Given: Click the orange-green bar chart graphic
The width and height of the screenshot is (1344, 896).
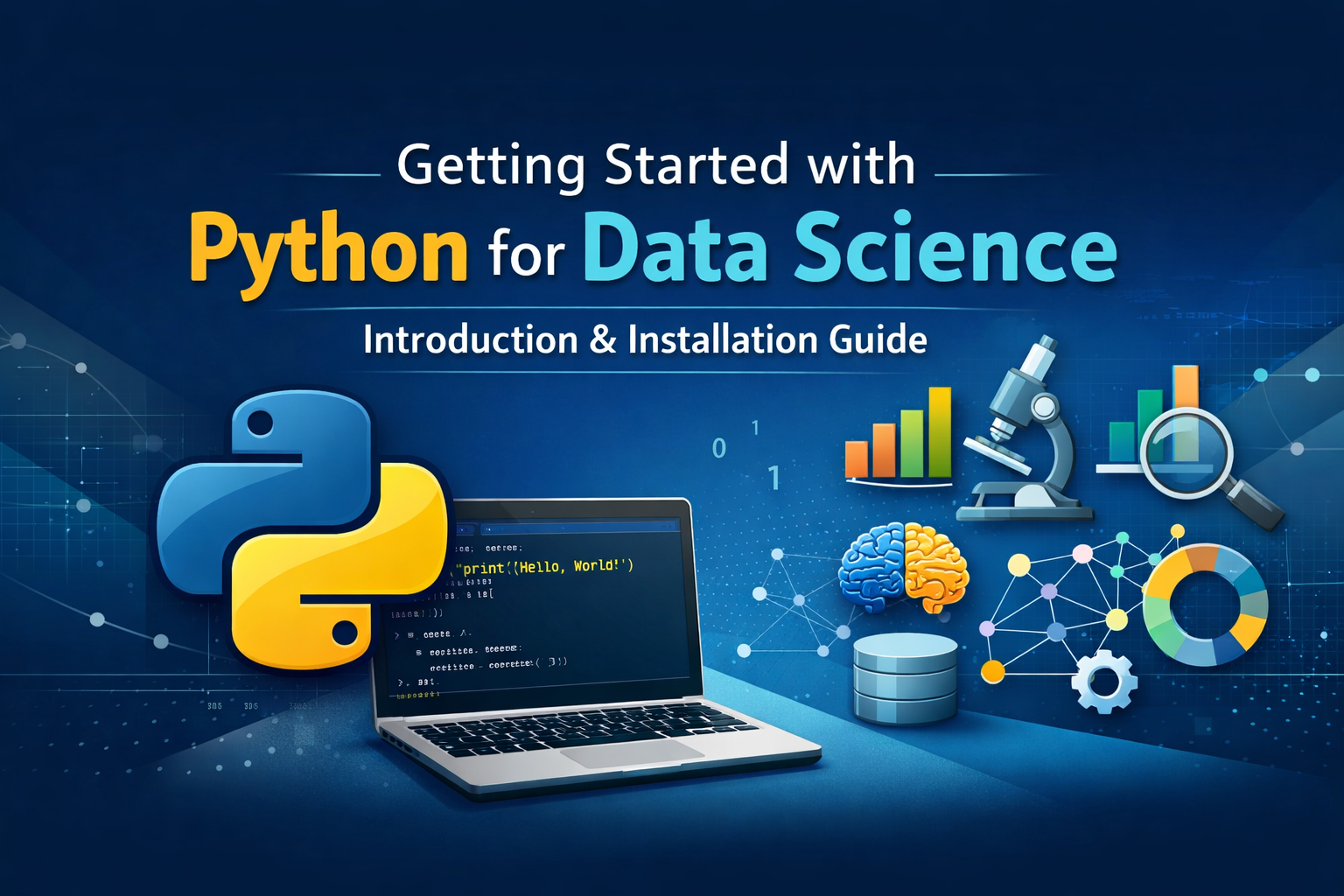Looking at the screenshot, I should pyautogui.click(x=899, y=436).
